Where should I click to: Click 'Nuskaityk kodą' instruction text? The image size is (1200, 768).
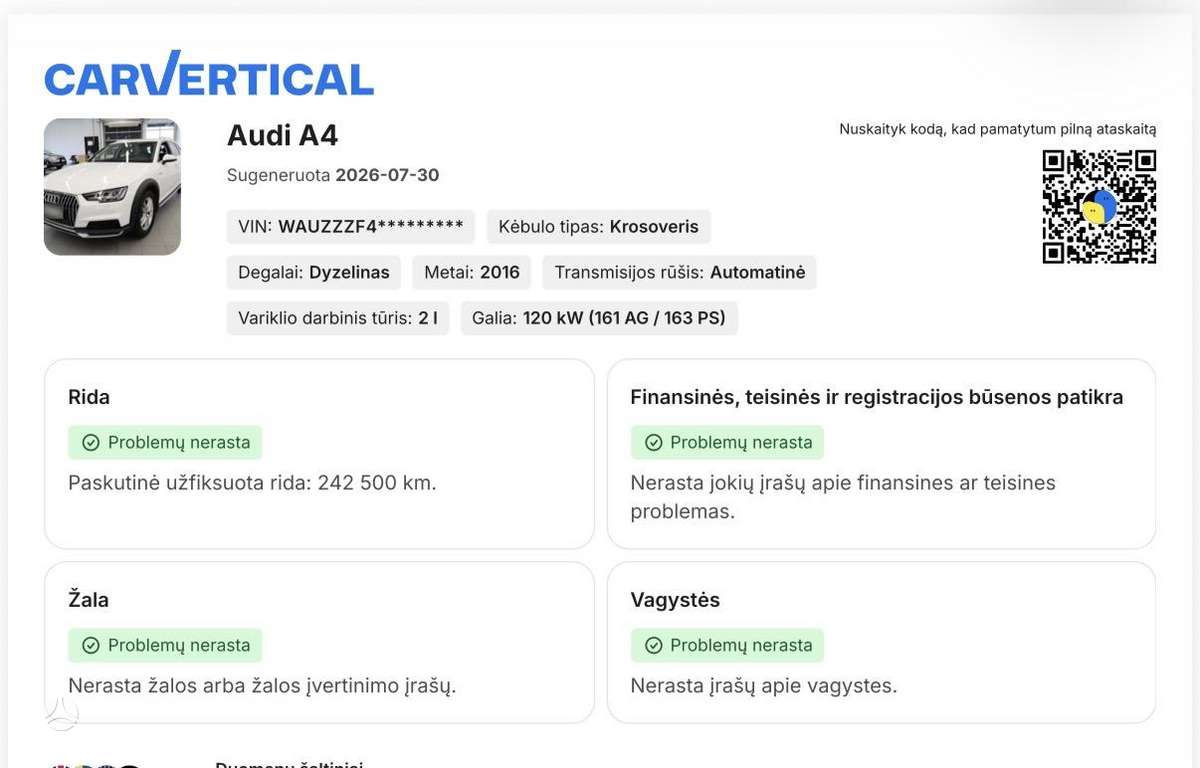coord(998,129)
